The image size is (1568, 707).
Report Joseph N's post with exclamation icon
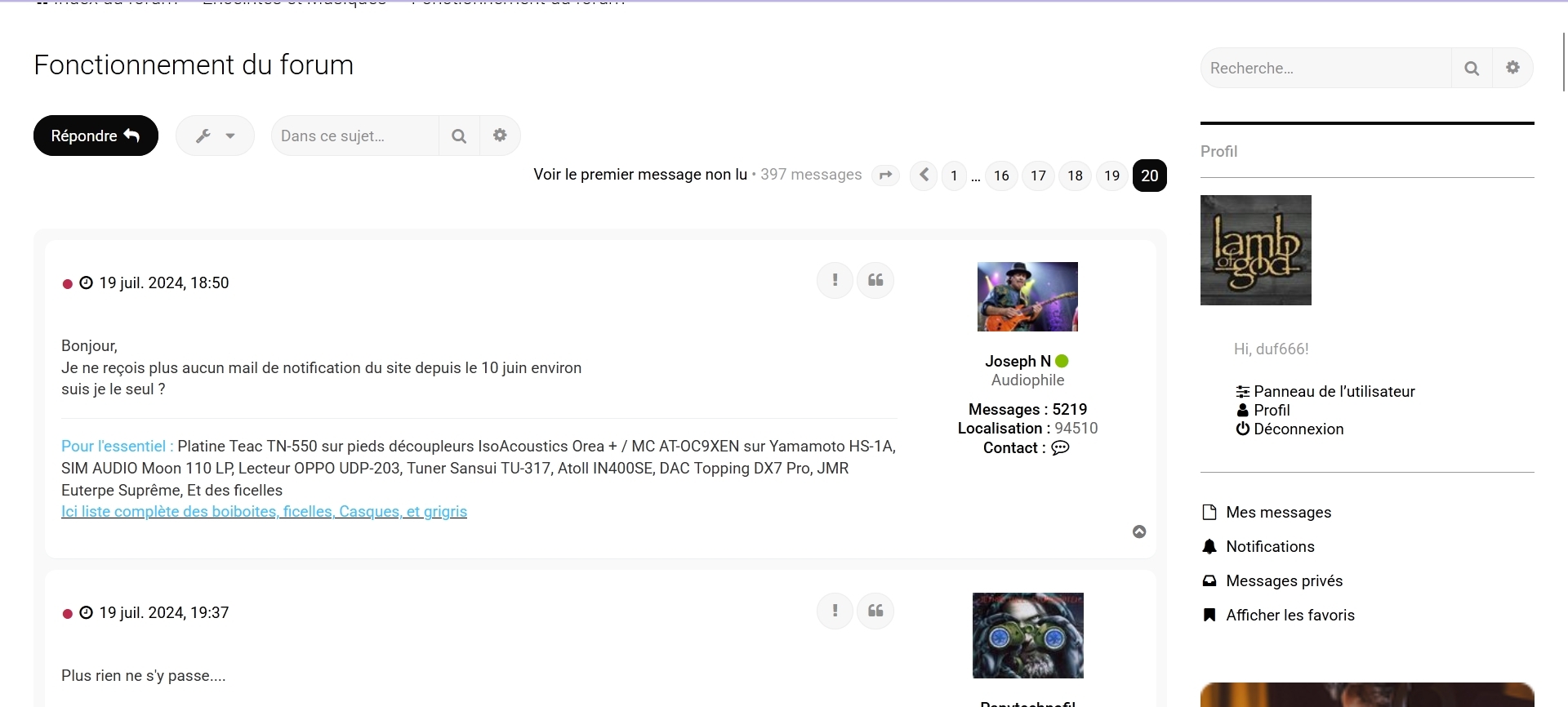point(835,281)
